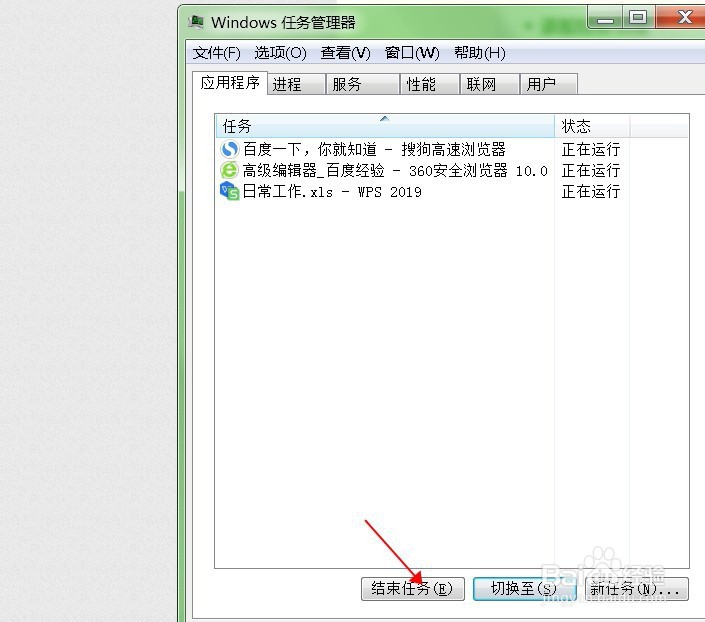Click the Sogou browser icon in task list
This screenshot has width=705, height=622.
click(229, 149)
